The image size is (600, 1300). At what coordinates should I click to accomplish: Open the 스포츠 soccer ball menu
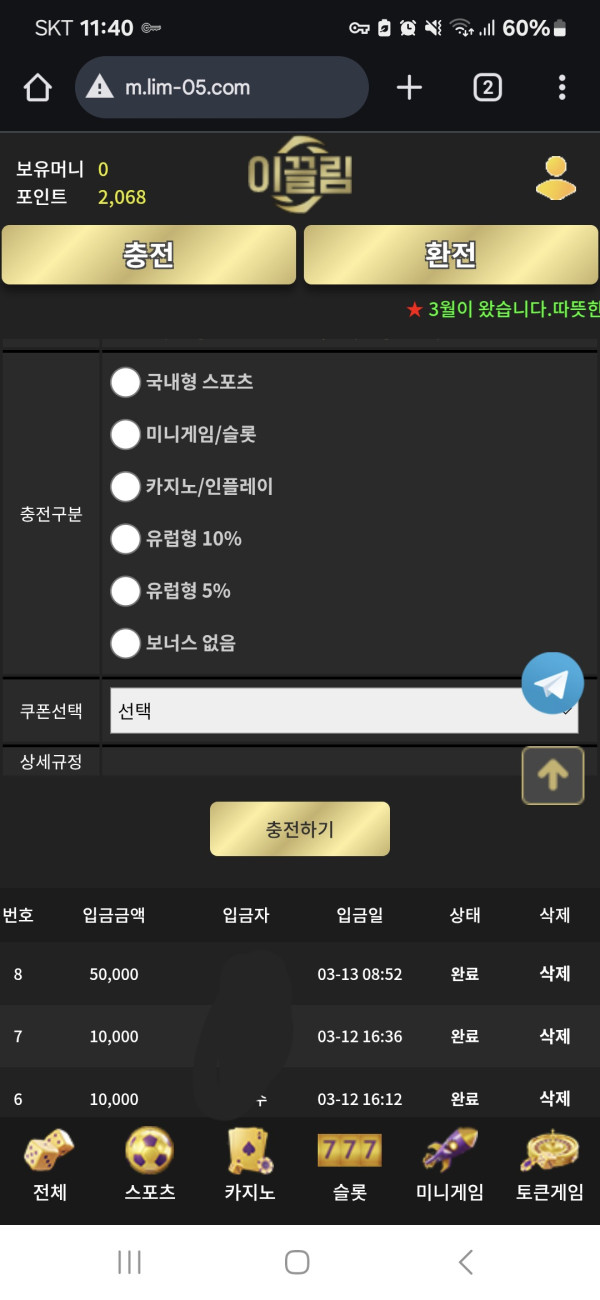click(x=150, y=1151)
